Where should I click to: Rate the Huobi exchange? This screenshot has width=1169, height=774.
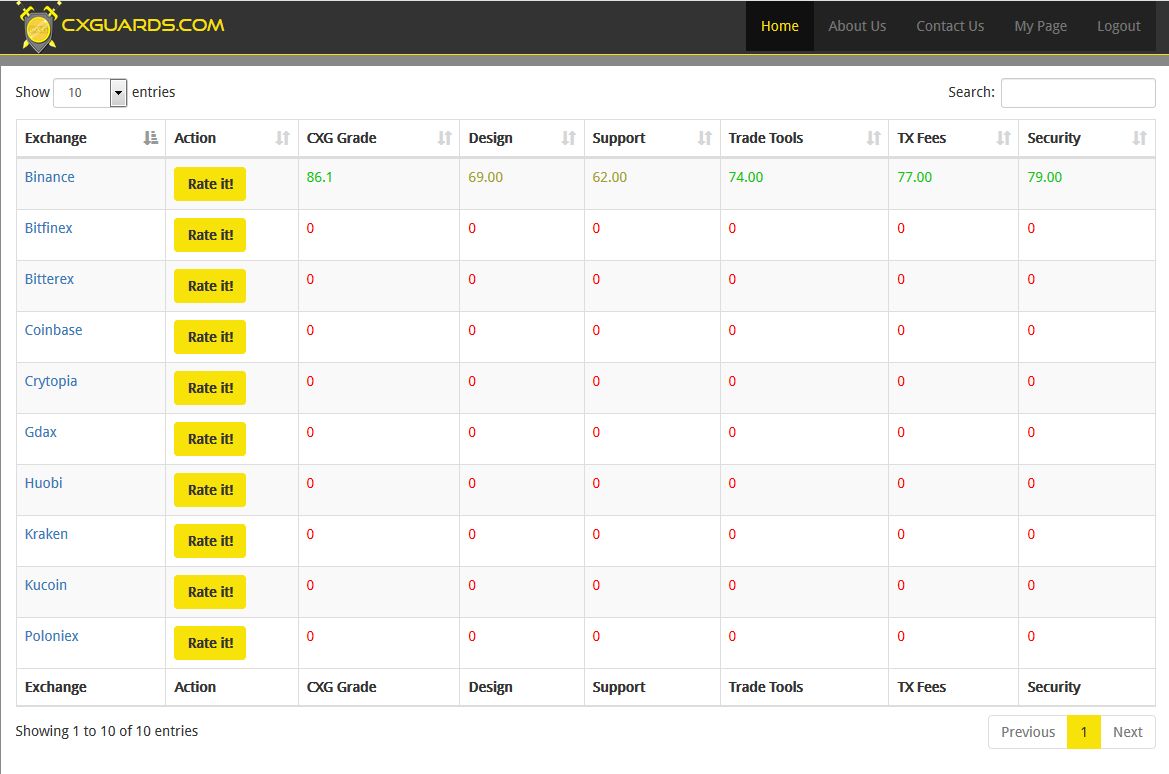coord(210,490)
